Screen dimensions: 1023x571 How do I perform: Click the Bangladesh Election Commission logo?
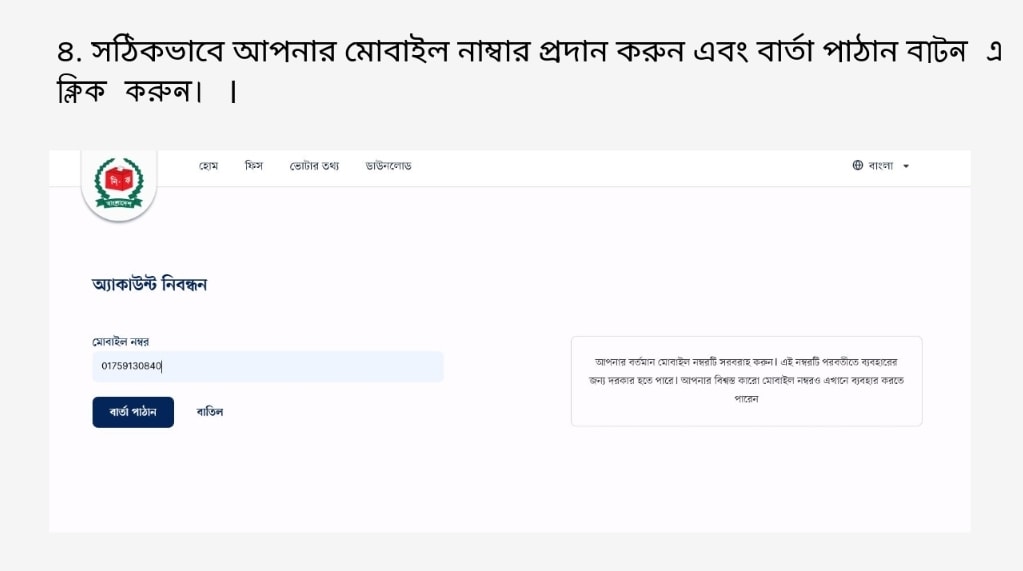(x=119, y=185)
